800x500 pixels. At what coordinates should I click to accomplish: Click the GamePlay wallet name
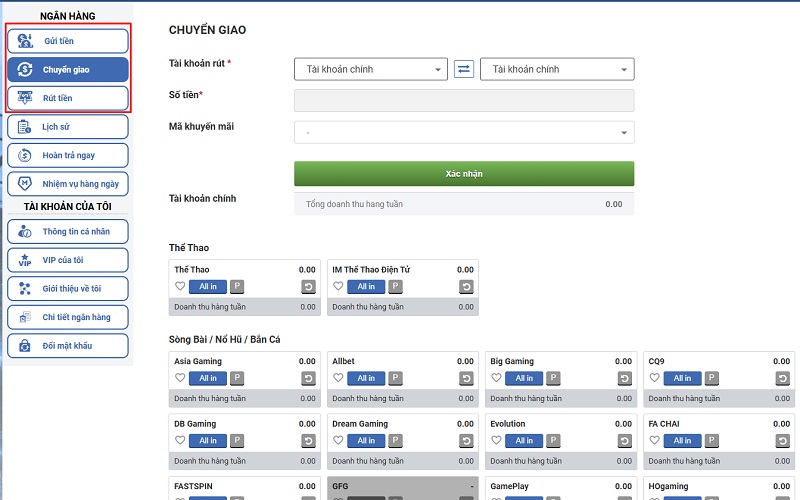(509, 486)
